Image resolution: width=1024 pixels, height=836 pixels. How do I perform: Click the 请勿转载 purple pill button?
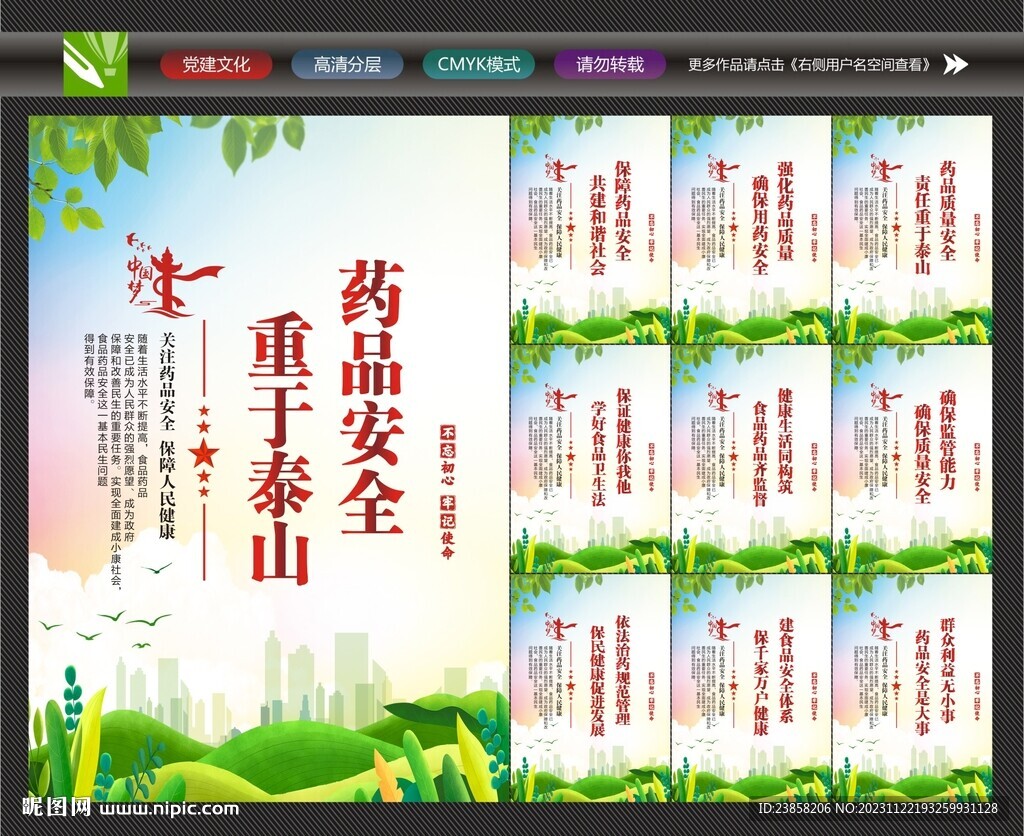pyautogui.click(x=610, y=65)
